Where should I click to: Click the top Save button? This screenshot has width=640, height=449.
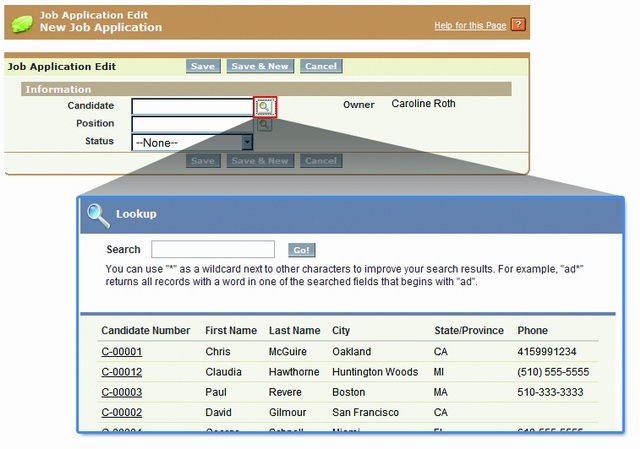(x=203, y=66)
